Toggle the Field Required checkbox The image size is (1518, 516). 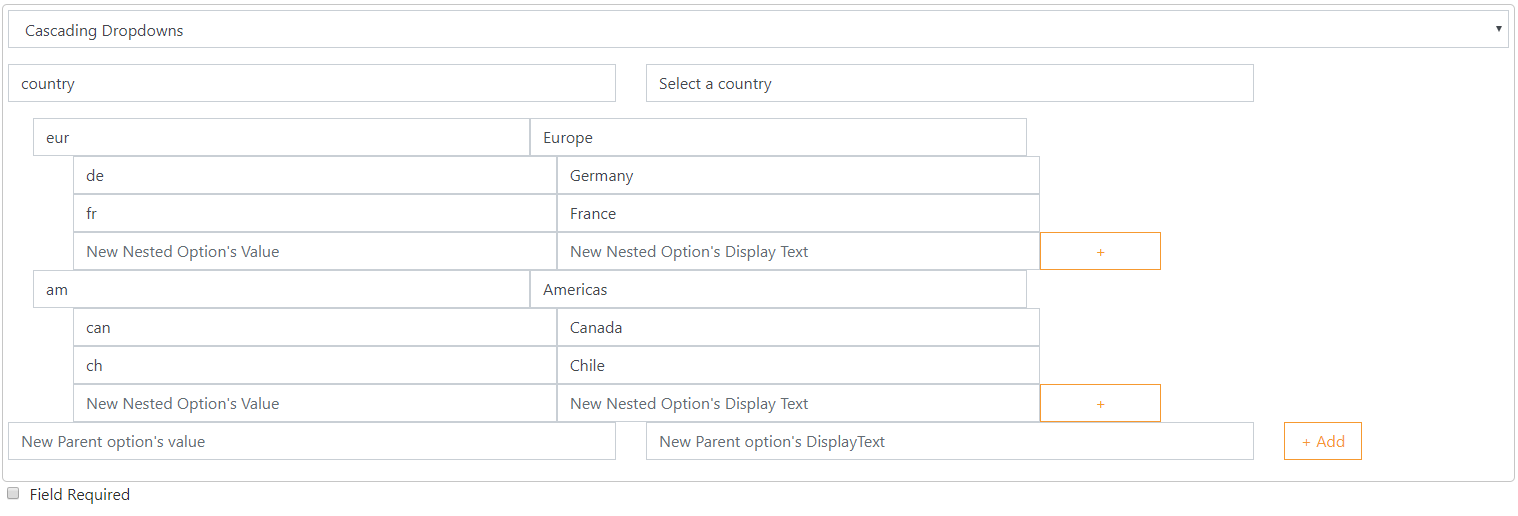[x=13, y=493]
